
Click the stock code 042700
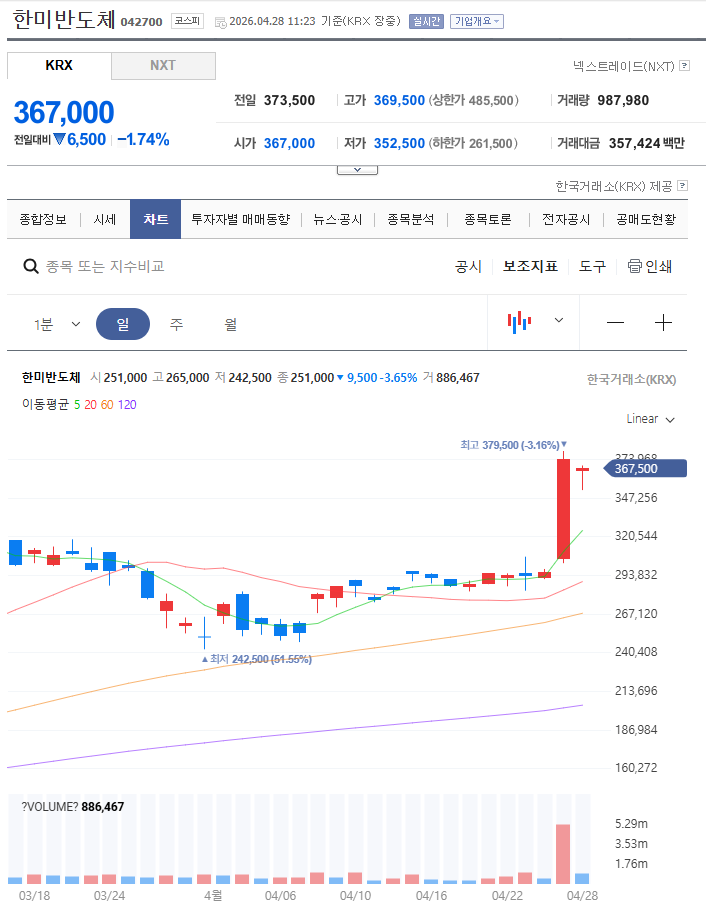[x=141, y=22]
